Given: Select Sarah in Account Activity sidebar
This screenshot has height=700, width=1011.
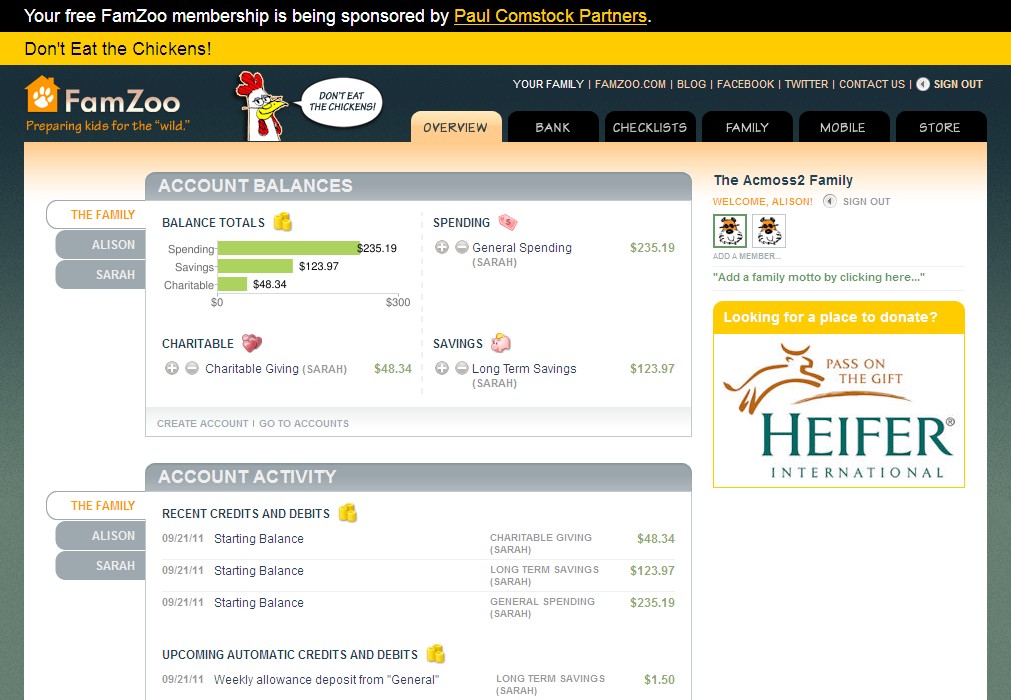Looking at the screenshot, I should 101,565.
